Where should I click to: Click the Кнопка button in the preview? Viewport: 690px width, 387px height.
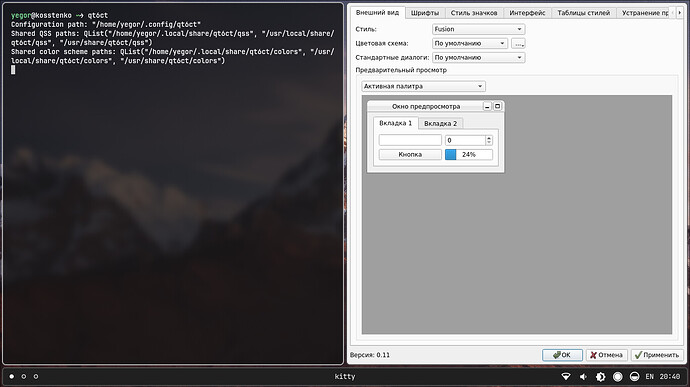coord(410,154)
